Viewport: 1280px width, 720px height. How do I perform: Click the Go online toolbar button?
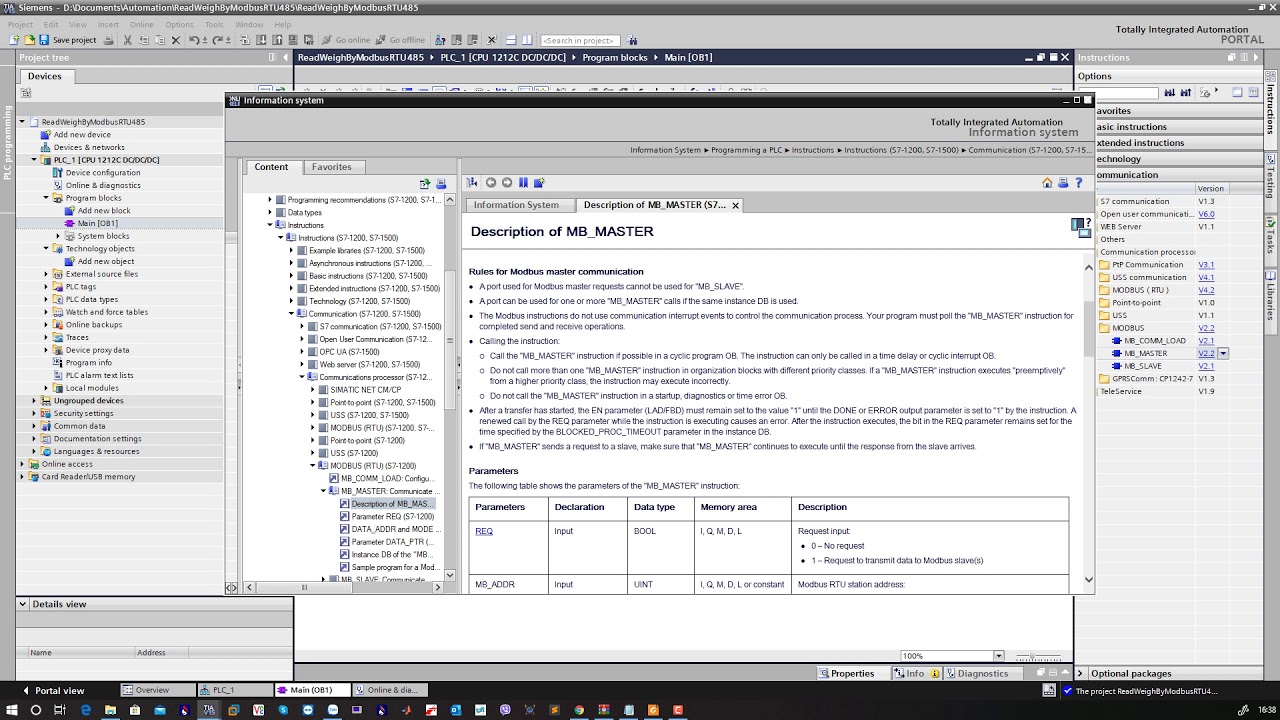pyautogui.click(x=346, y=40)
